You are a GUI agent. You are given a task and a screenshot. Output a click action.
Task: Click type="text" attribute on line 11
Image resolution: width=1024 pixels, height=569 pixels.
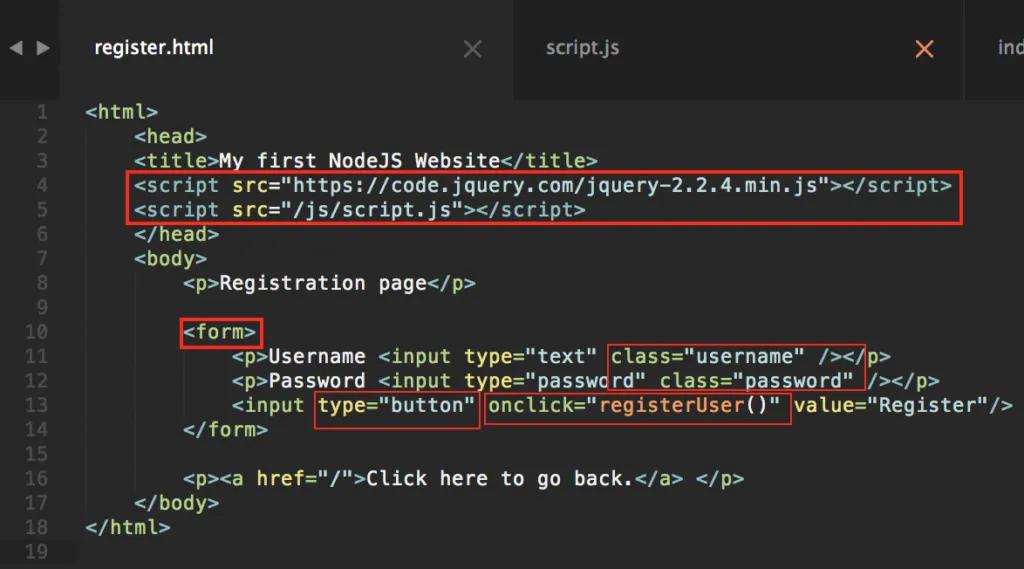[x=530, y=357]
